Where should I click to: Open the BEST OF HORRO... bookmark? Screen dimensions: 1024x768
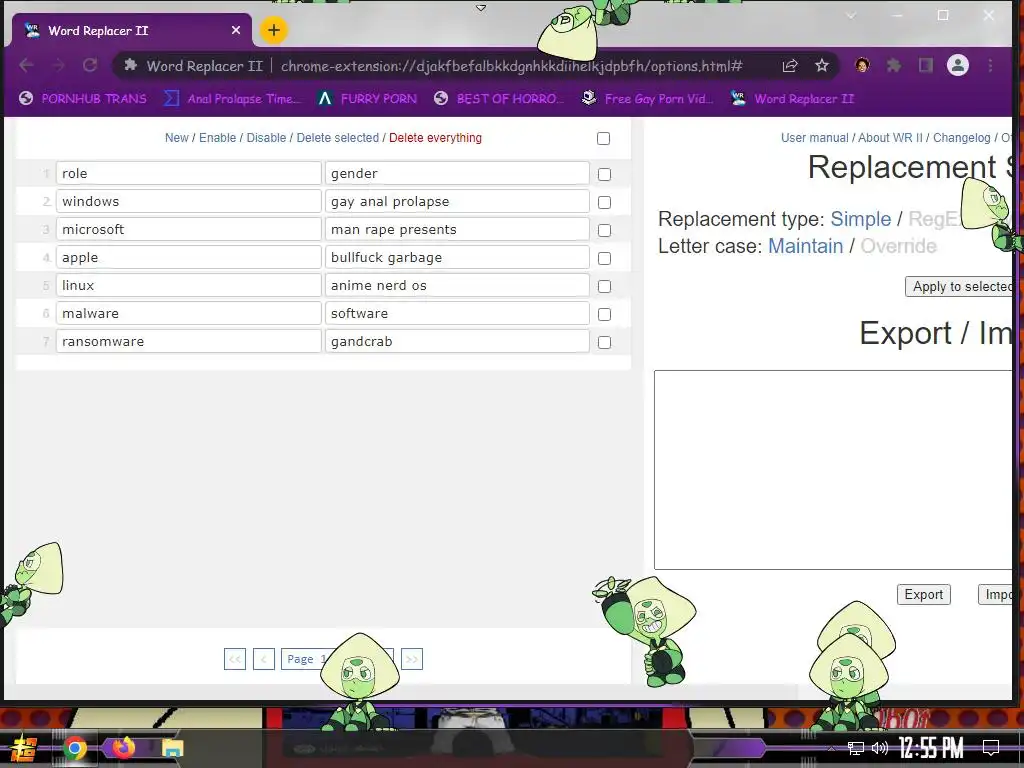click(x=498, y=99)
